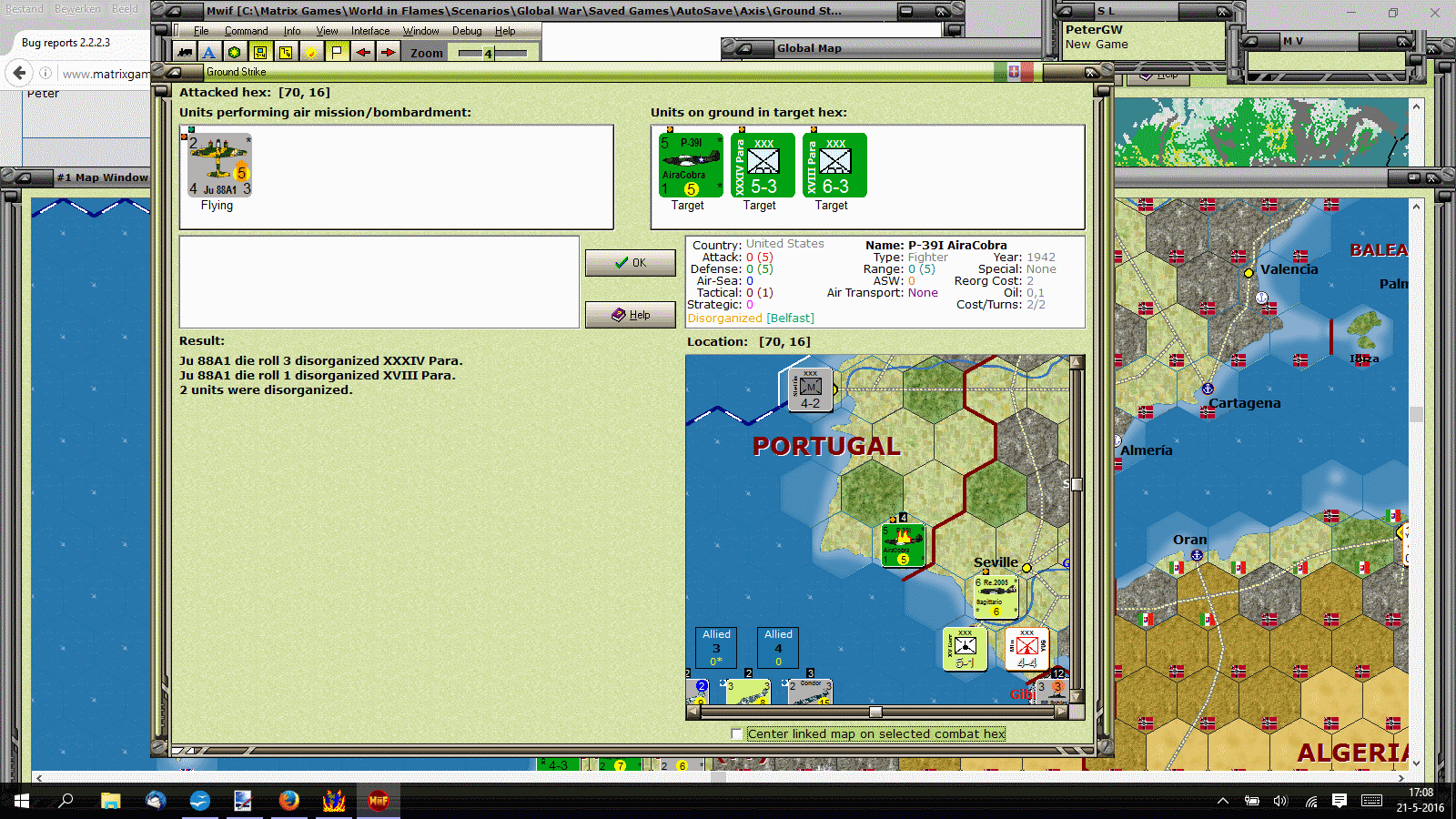Select the XXXIV Para 5-3 target unit
This screenshot has width=1456, height=819.
763,166
